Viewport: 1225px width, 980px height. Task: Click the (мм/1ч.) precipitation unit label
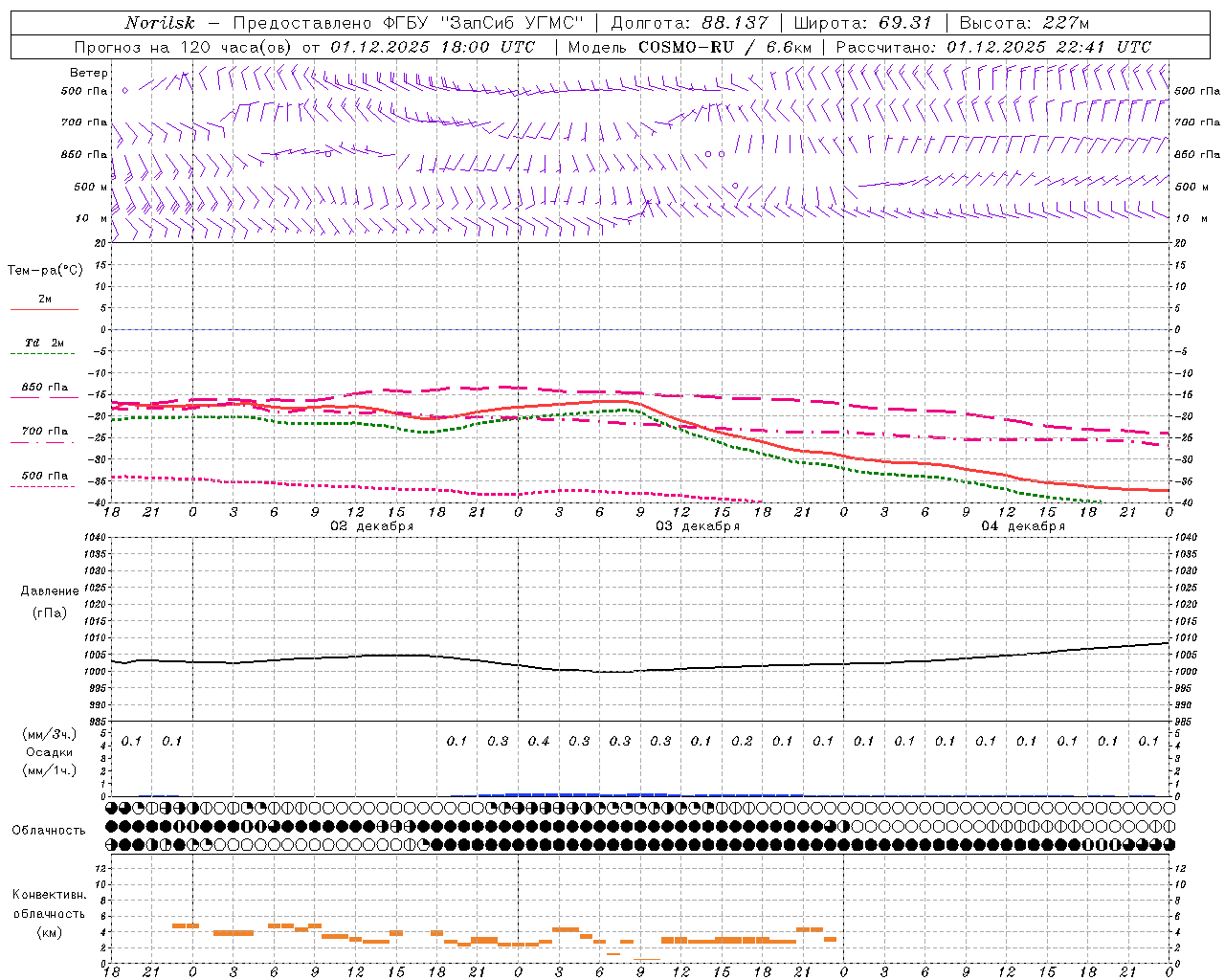[x=49, y=770]
